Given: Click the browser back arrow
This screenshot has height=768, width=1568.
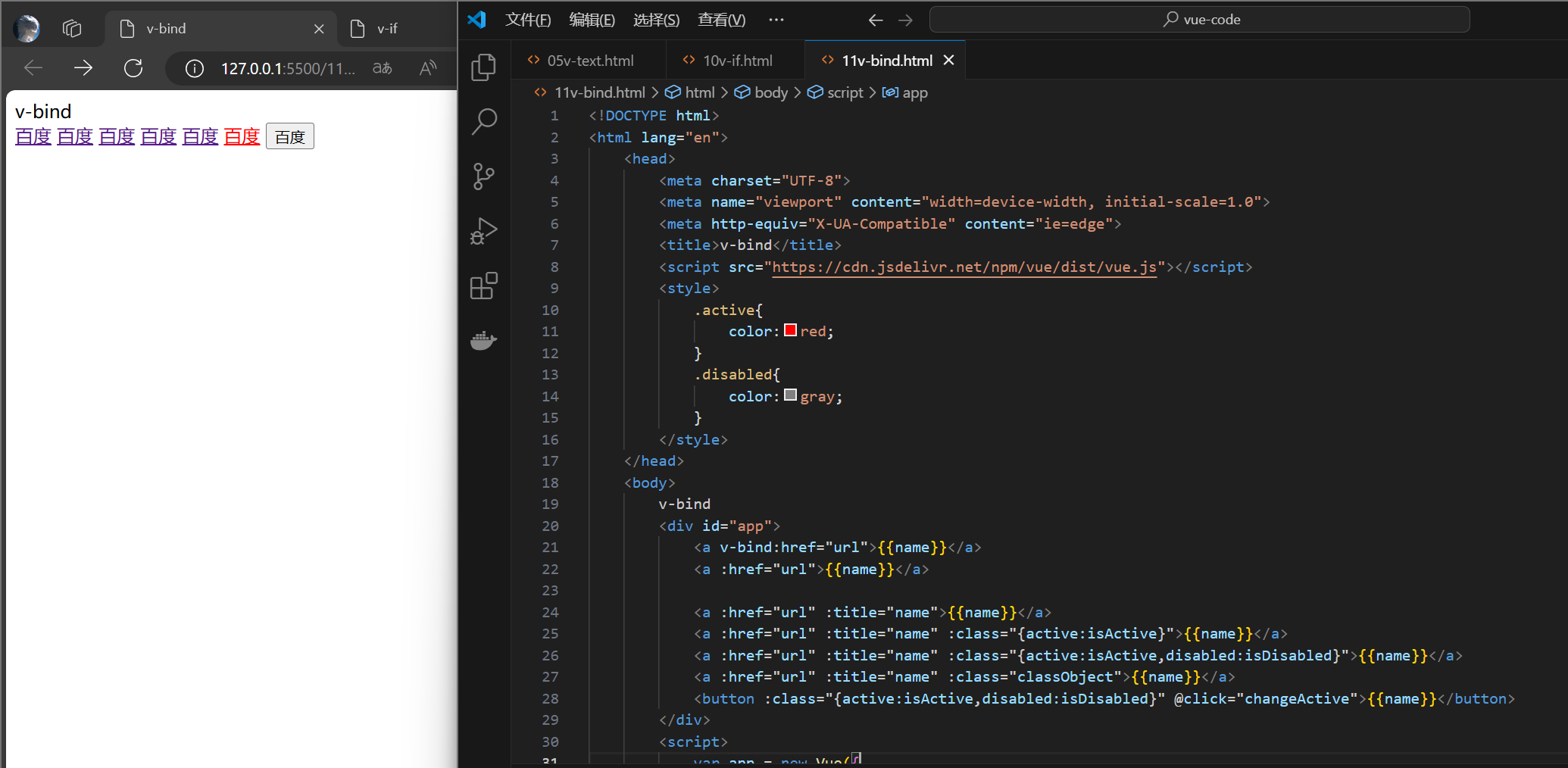Looking at the screenshot, I should pyautogui.click(x=33, y=68).
